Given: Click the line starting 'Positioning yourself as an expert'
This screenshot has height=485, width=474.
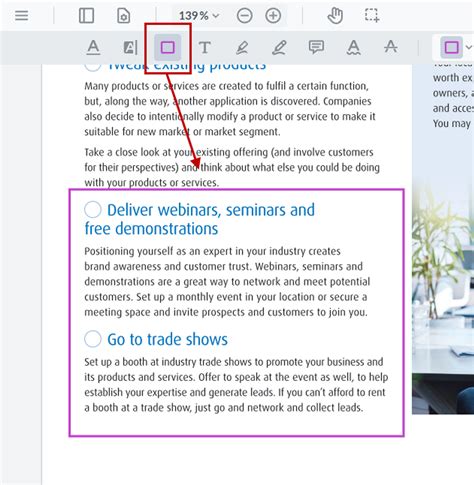Looking at the screenshot, I should tap(212, 251).
